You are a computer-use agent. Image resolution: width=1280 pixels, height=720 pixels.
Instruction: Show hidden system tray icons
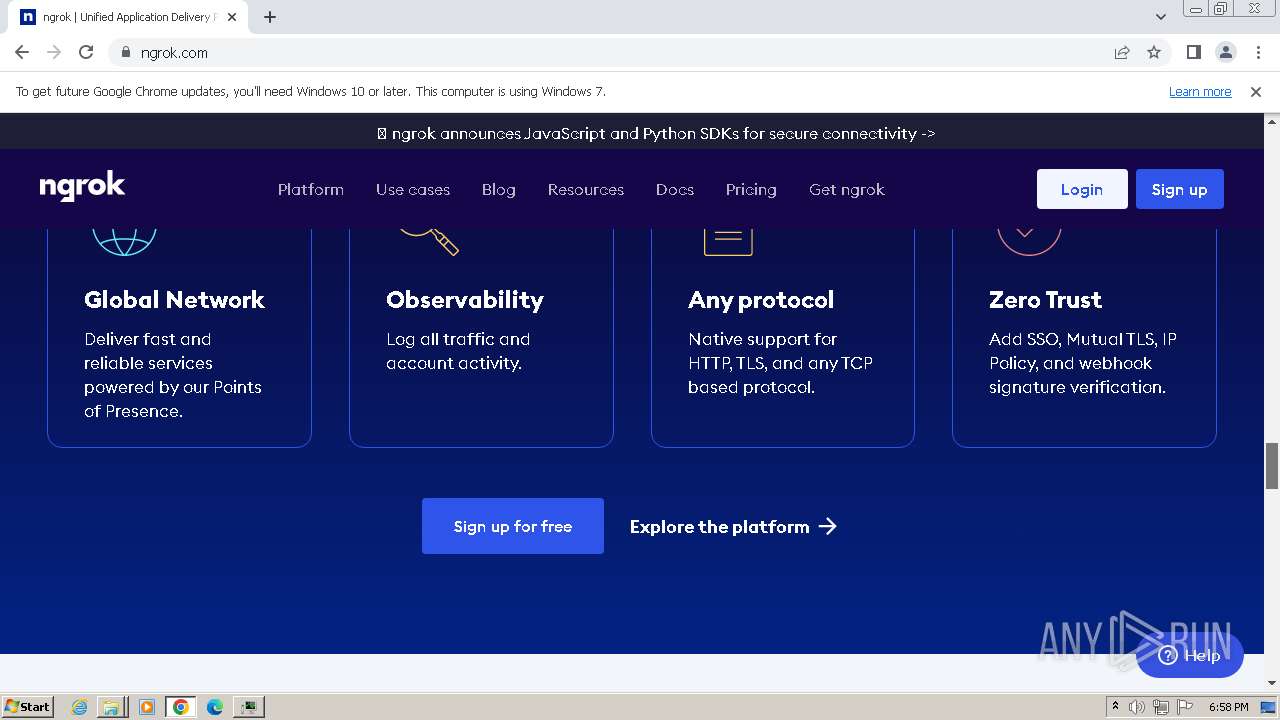click(1115, 707)
